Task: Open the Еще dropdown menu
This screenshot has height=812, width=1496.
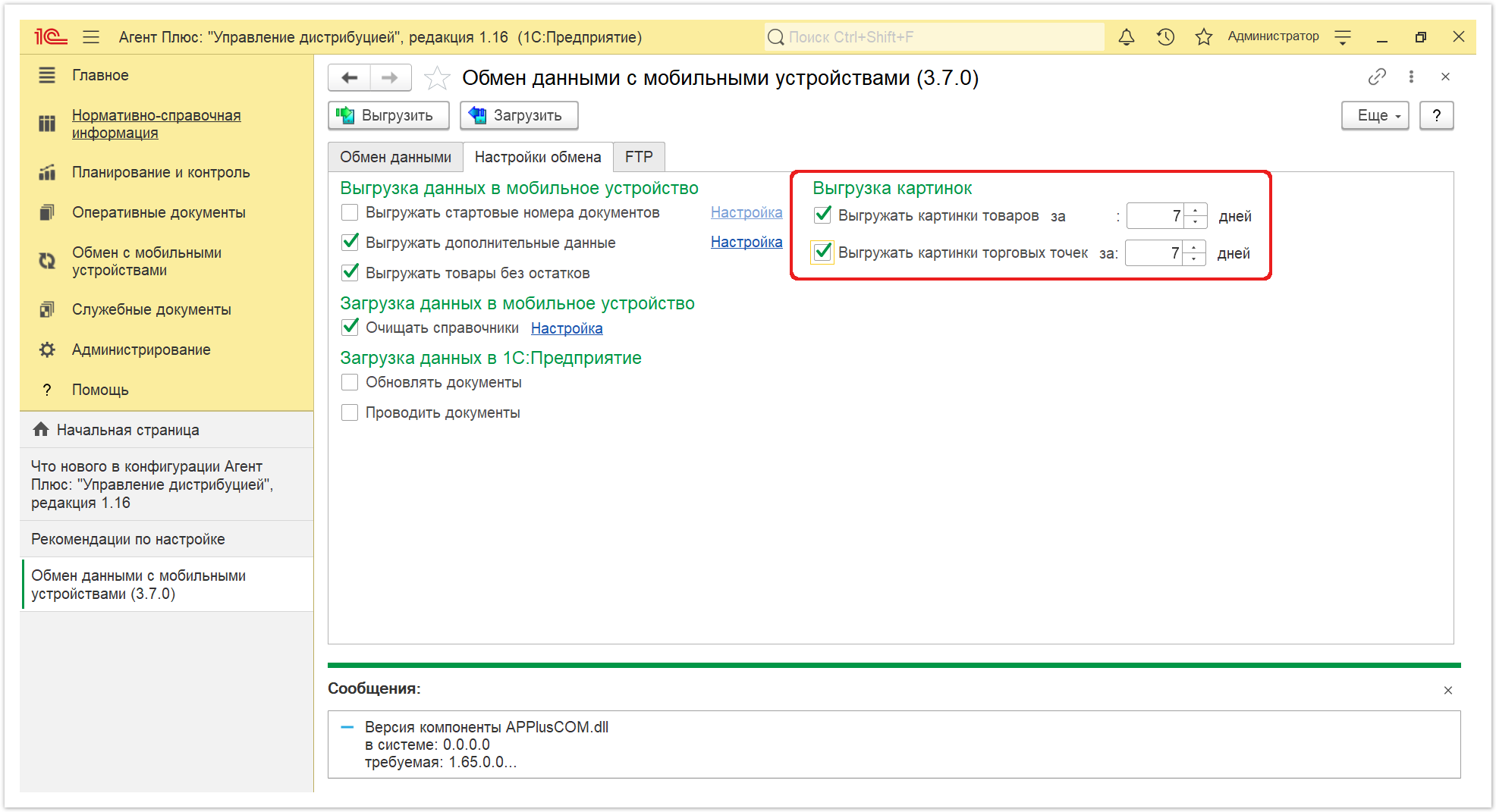Action: coord(1375,115)
